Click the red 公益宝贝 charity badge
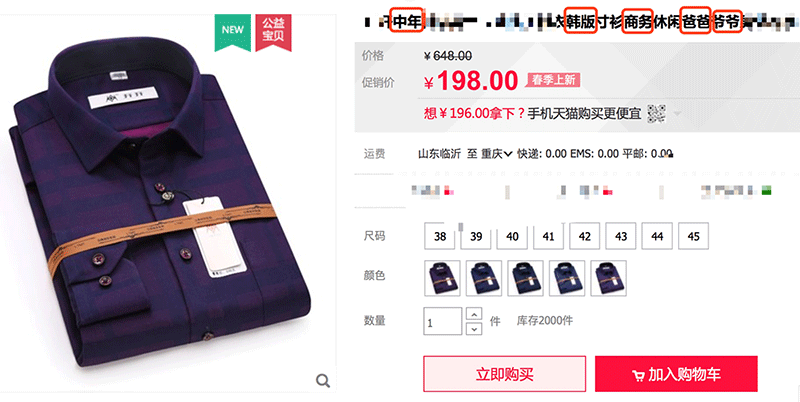Image resolution: width=800 pixels, height=402 pixels. click(273, 33)
